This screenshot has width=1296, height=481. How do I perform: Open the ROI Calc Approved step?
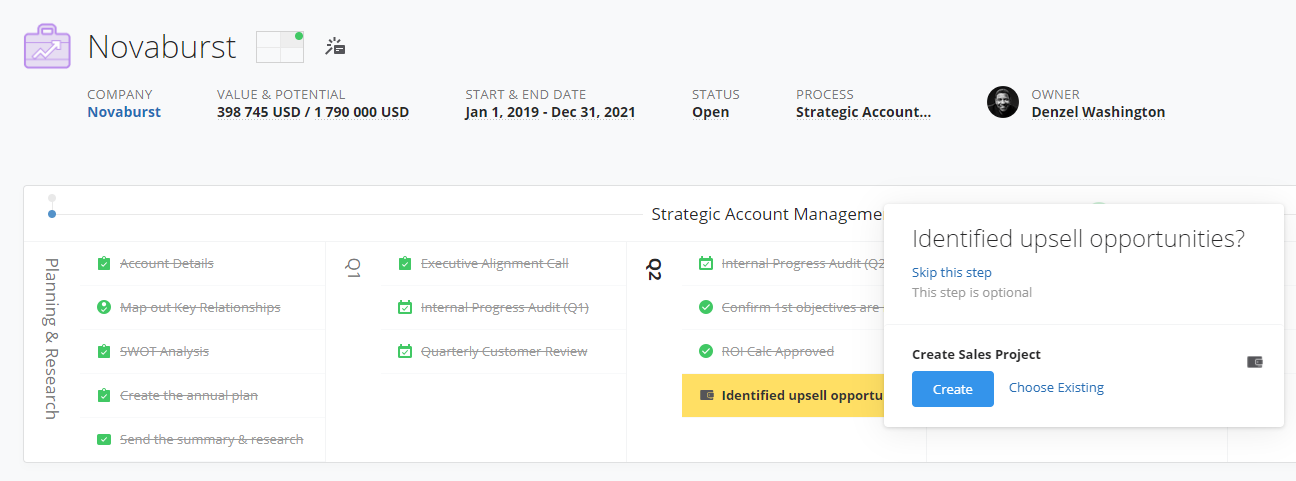pyautogui.click(x=778, y=352)
